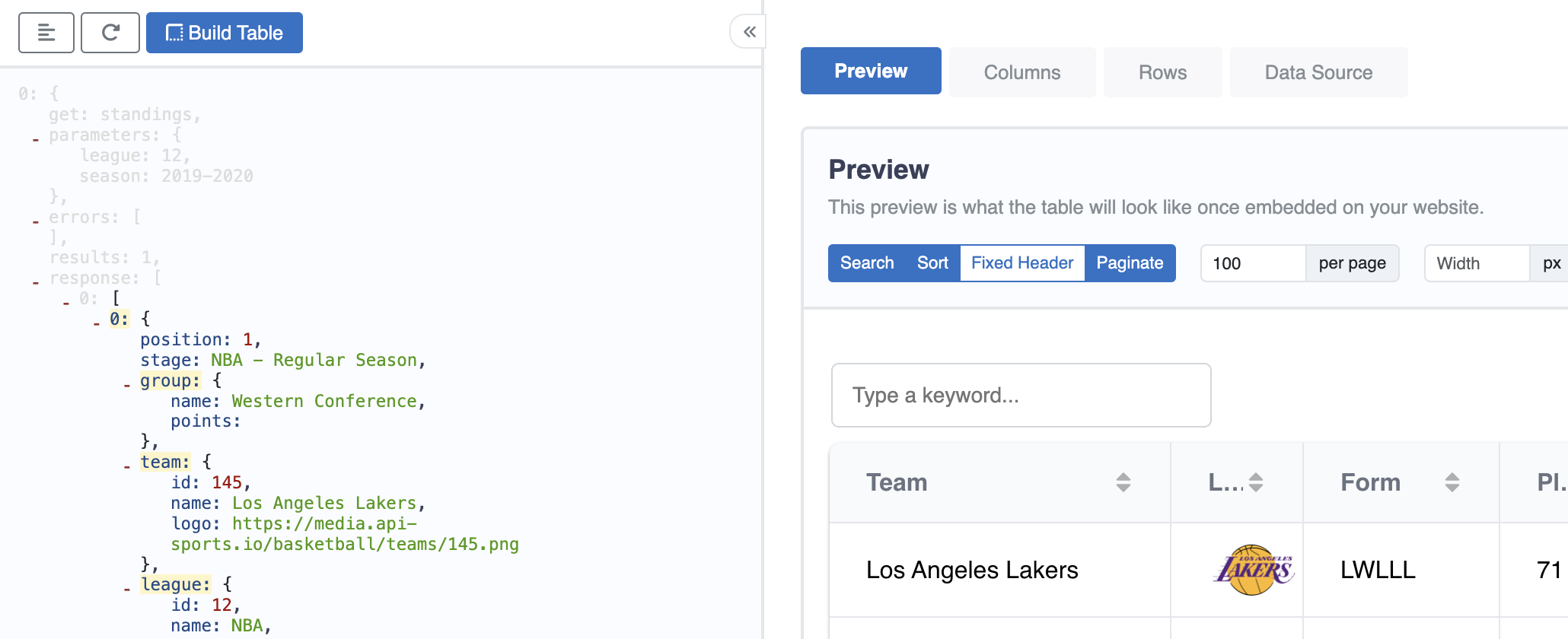
Task: Click the points: line in group
Action: tap(206, 421)
